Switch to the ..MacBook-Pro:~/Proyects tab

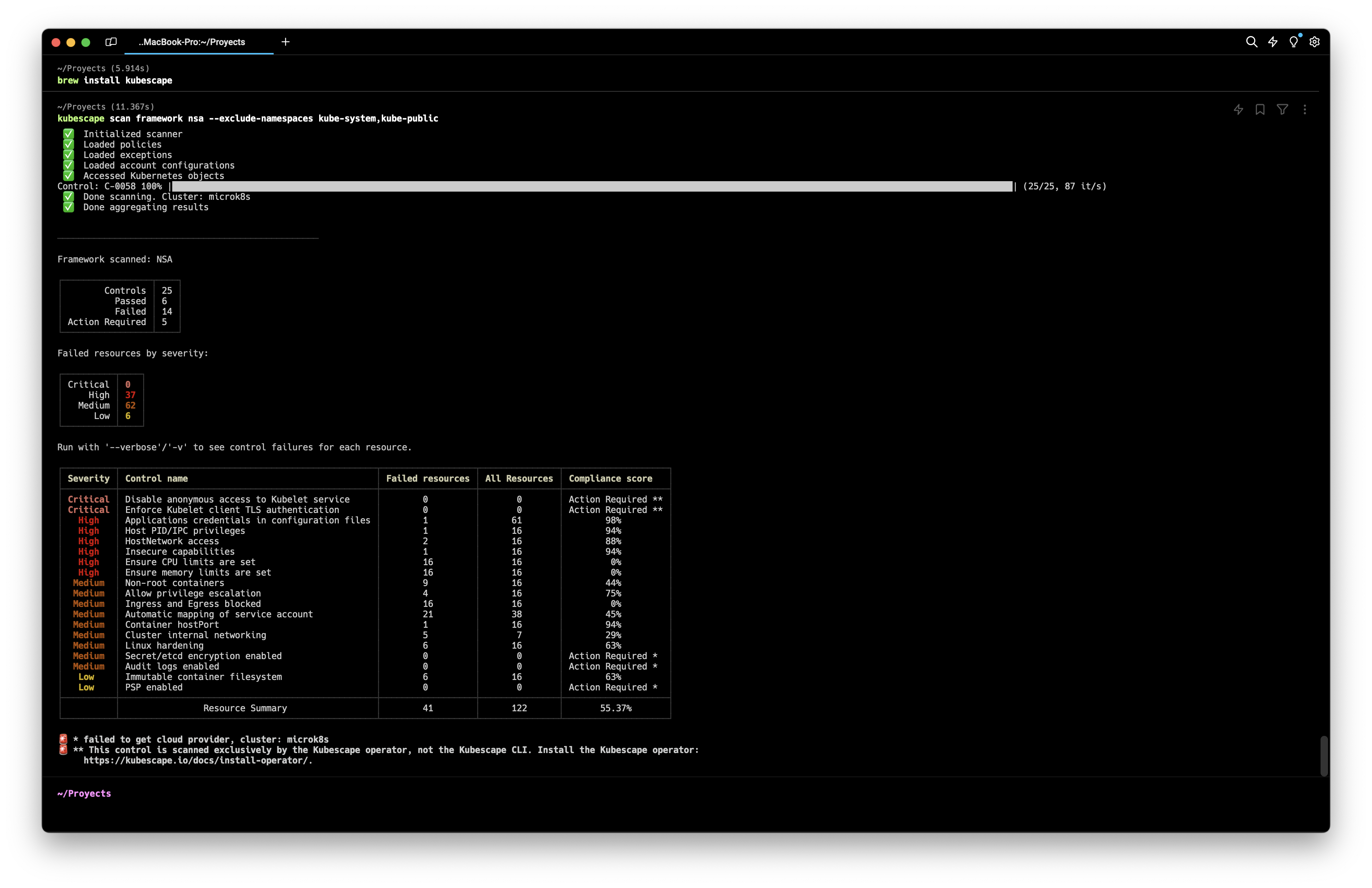click(191, 42)
